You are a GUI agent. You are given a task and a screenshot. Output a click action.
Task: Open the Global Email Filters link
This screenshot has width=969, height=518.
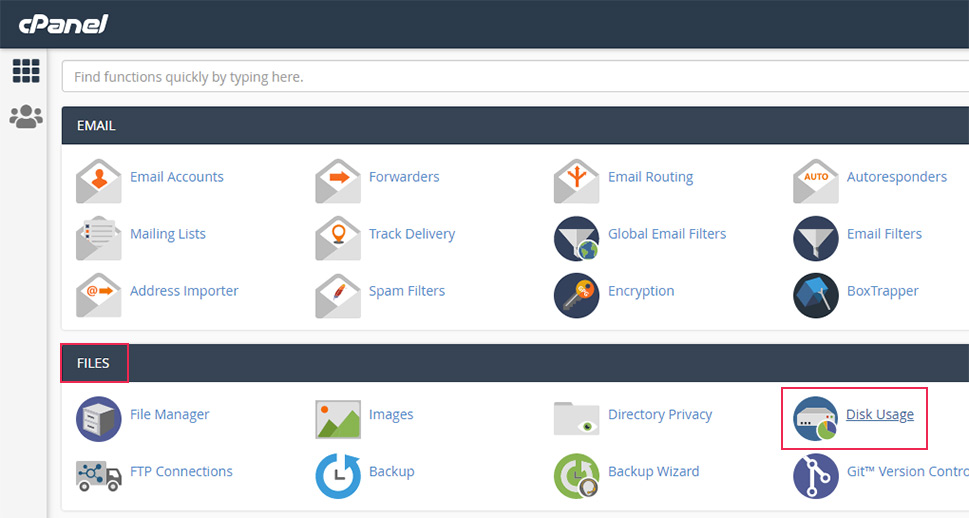pos(667,234)
